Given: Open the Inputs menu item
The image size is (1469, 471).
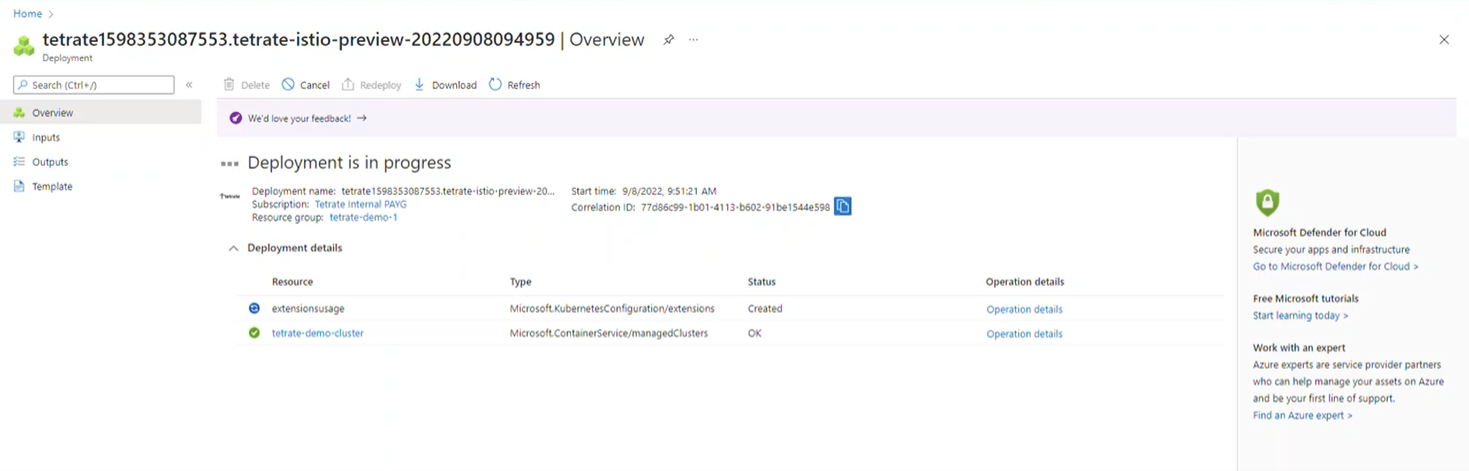Looking at the screenshot, I should 46,138.
